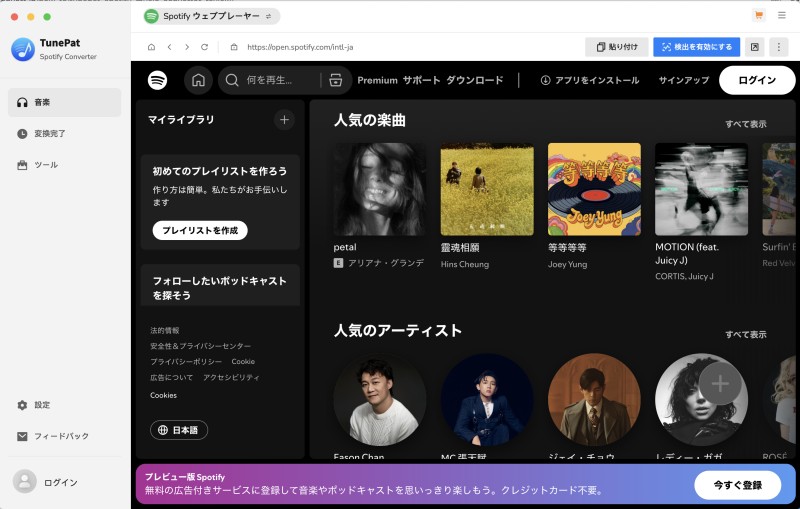The height and width of the screenshot is (509, 800).
Task: Open the Cookies footer link
Action: [x=163, y=395]
